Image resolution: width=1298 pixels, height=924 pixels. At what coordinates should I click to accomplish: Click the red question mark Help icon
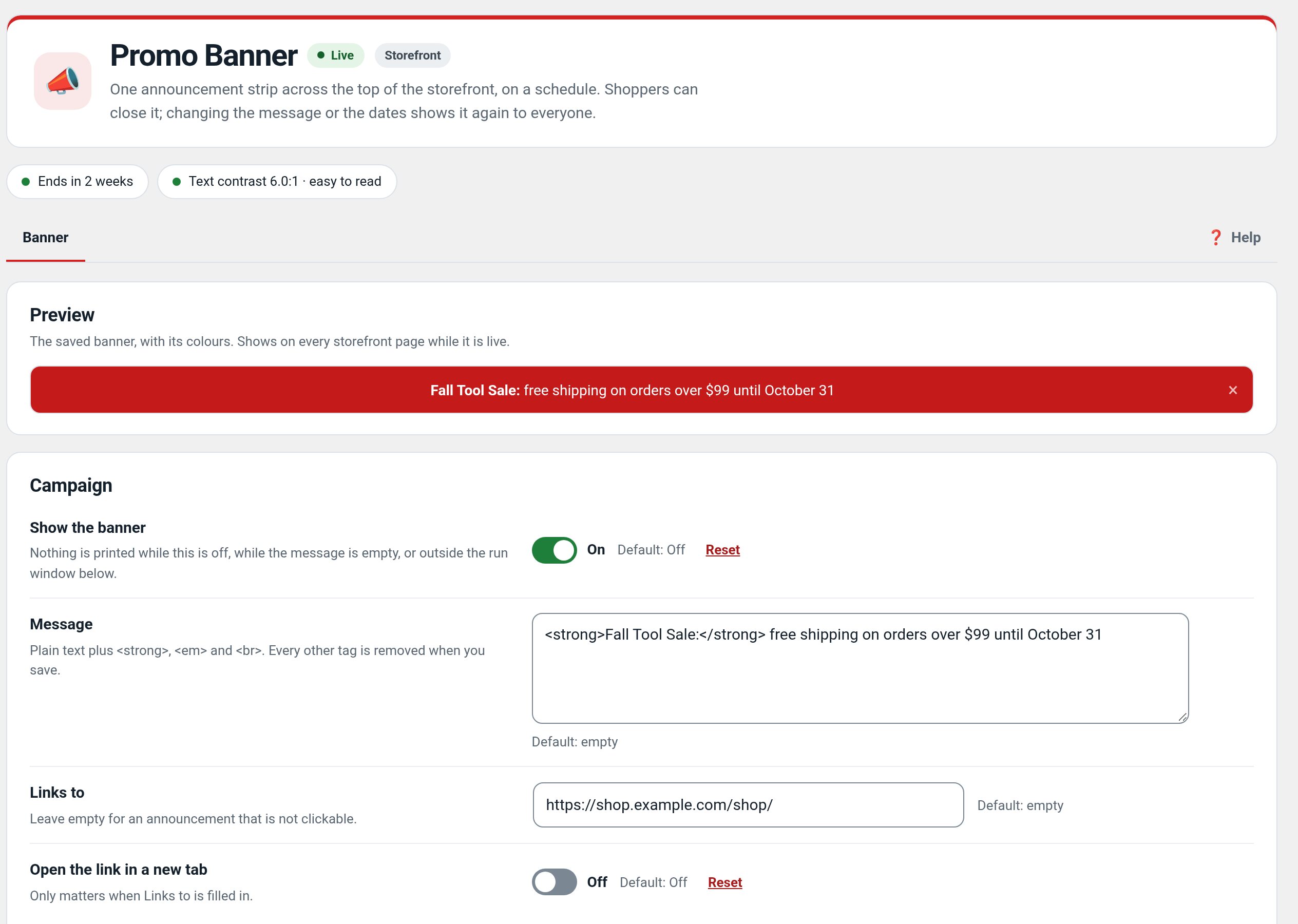click(1215, 237)
